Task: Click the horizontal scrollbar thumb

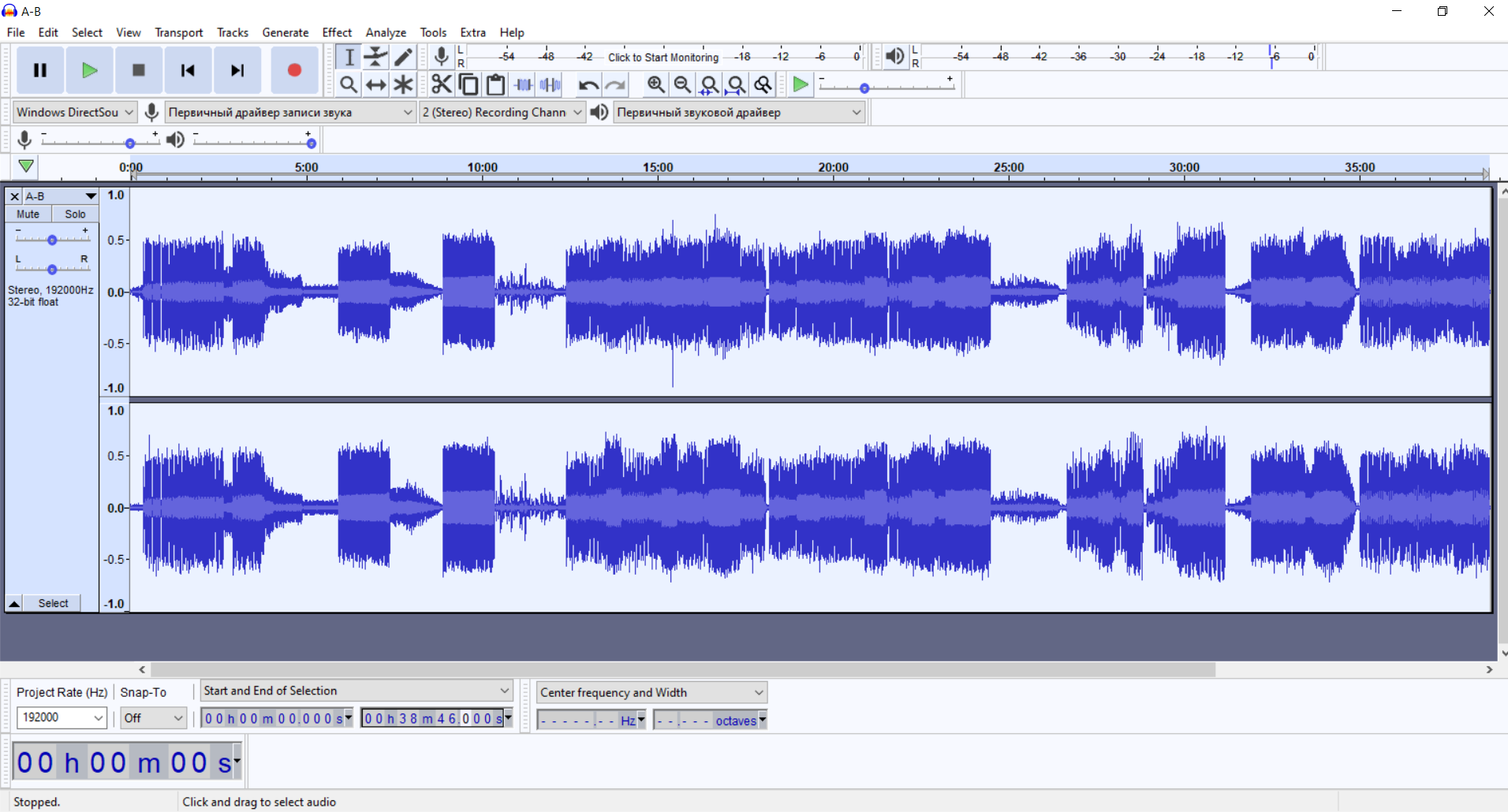Action: 683,669
